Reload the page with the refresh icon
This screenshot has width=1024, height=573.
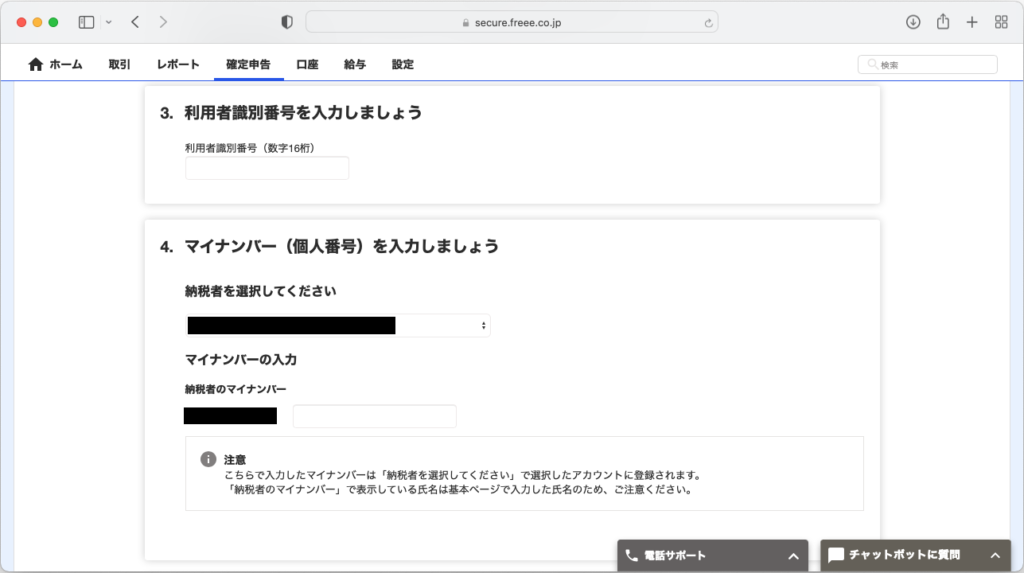pos(709,23)
